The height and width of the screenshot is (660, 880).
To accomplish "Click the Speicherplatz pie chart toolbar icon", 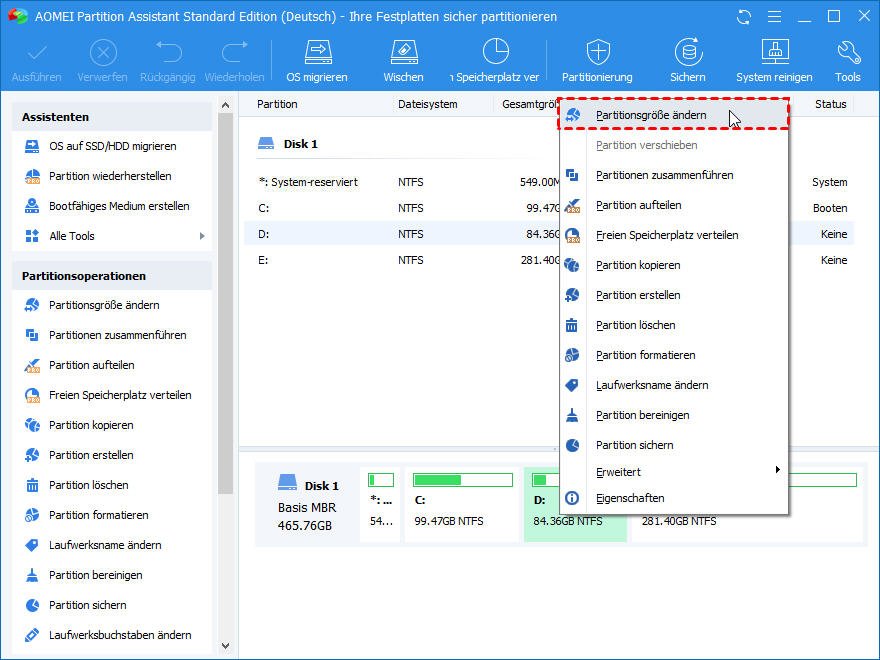I will (x=496, y=52).
